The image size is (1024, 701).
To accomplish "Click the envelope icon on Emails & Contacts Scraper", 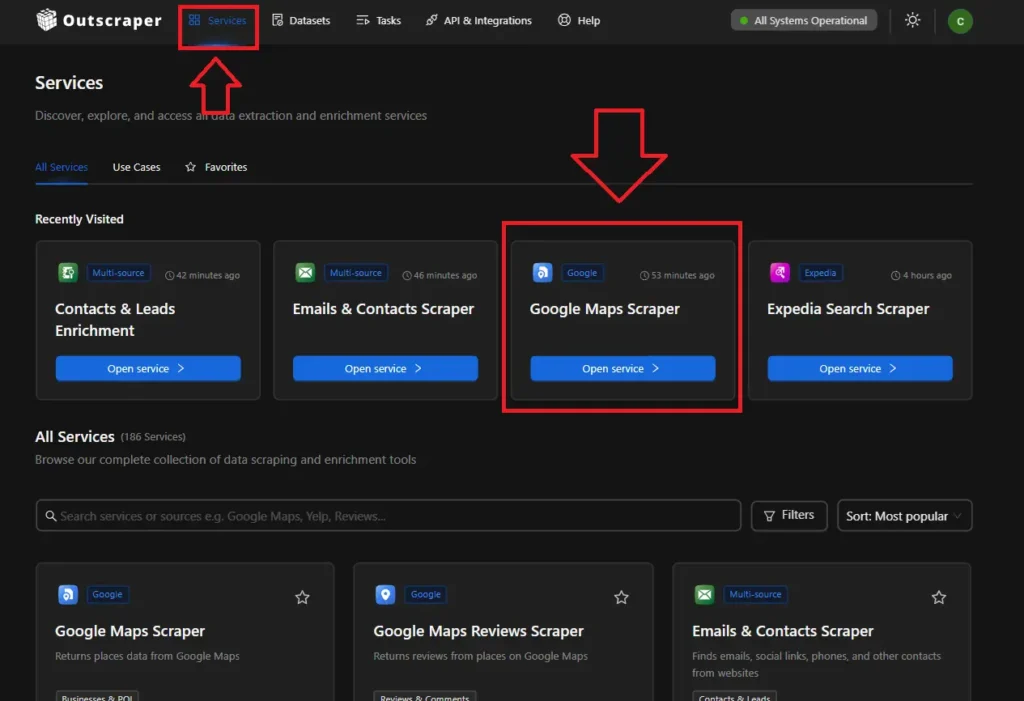I will 304,272.
